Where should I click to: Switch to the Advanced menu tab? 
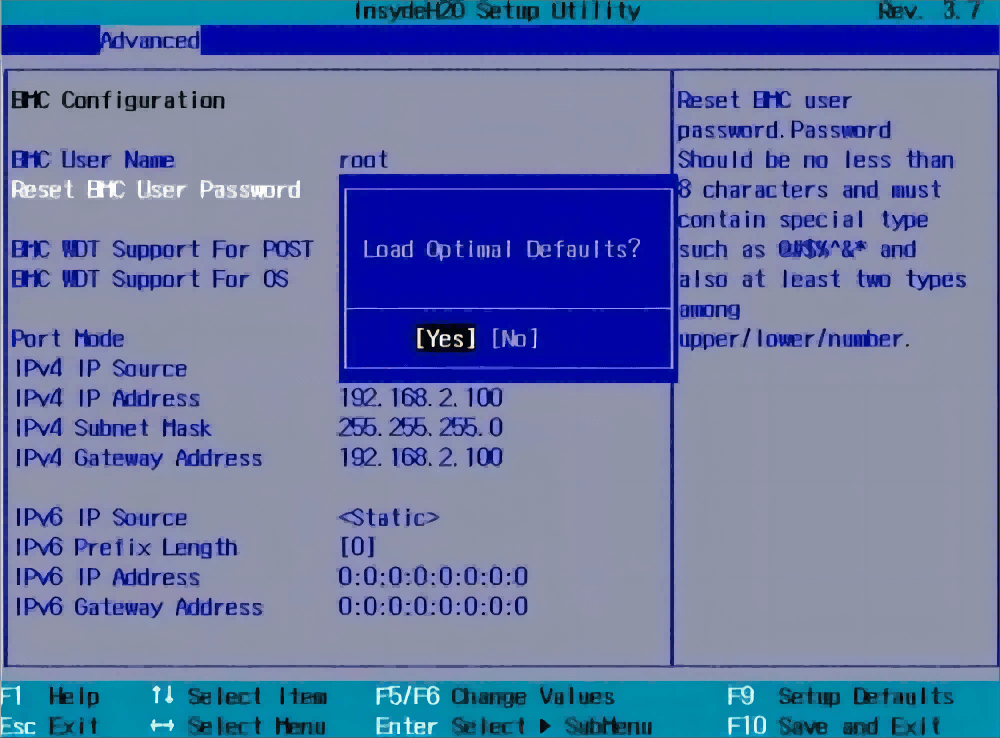click(148, 40)
